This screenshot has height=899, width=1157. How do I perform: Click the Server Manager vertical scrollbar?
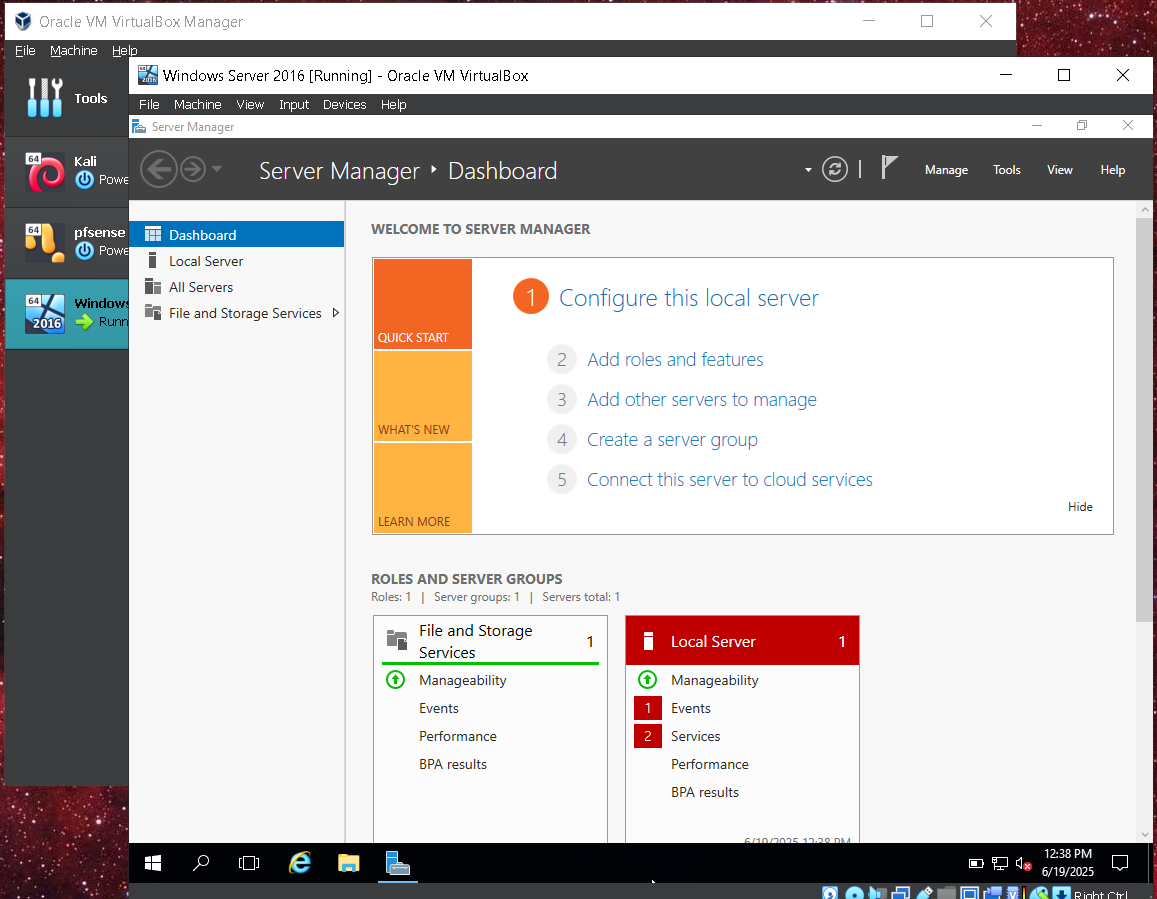coord(1144,421)
